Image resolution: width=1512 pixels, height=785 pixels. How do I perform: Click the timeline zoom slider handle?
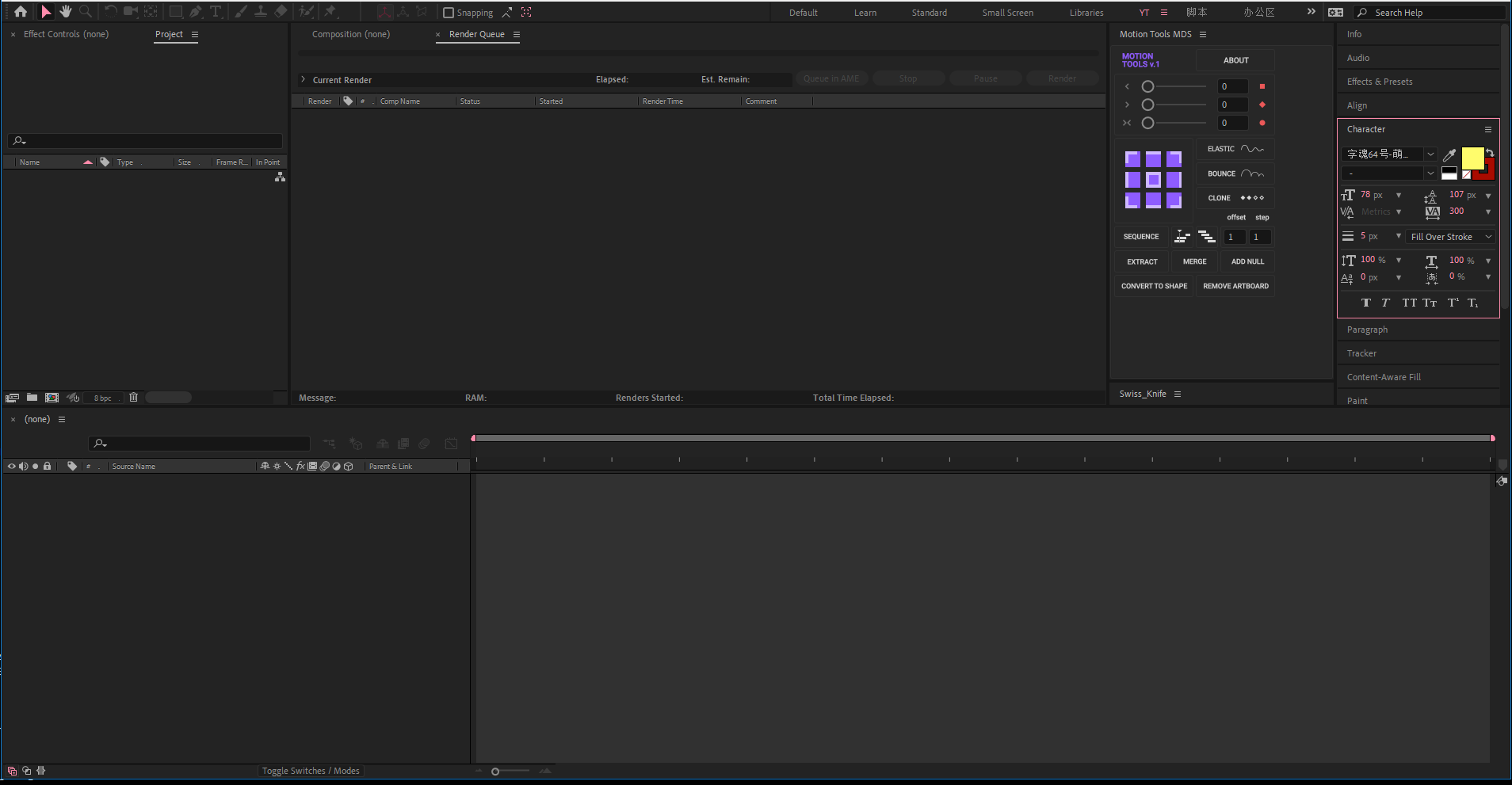[x=495, y=772]
